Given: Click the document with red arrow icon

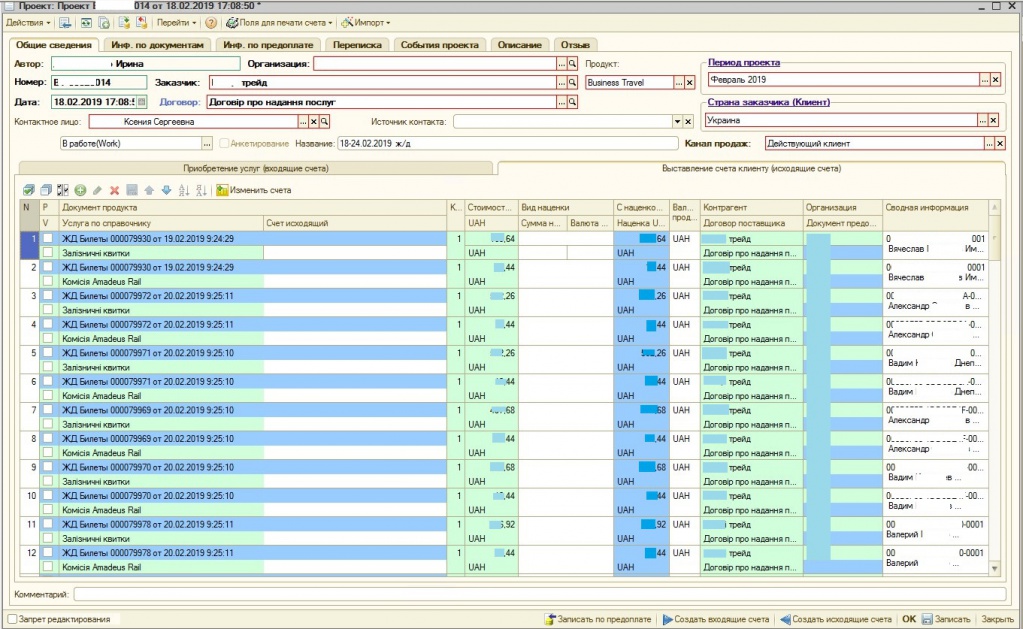Looking at the screenshot, I should pyautogui.click(x=142, y=23).
